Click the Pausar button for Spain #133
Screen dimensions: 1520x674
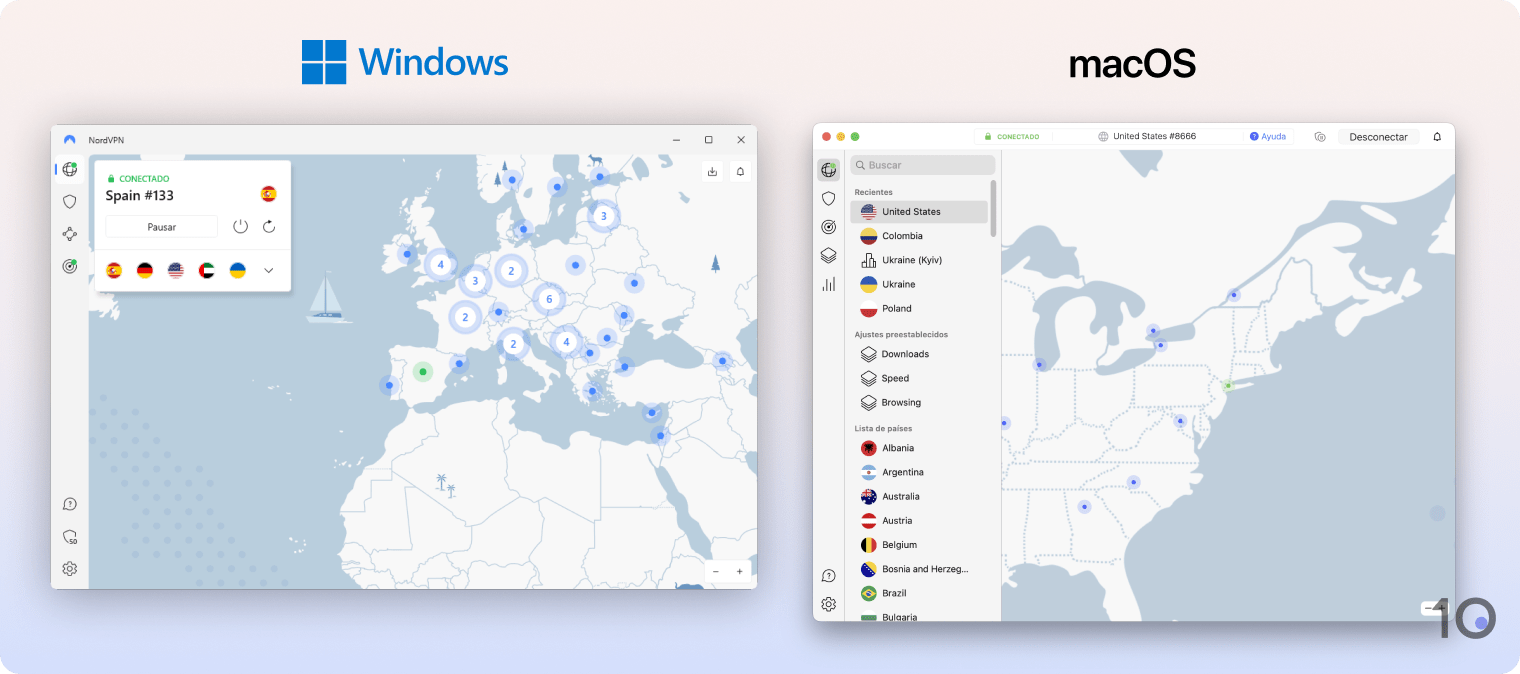pos(161,226)
